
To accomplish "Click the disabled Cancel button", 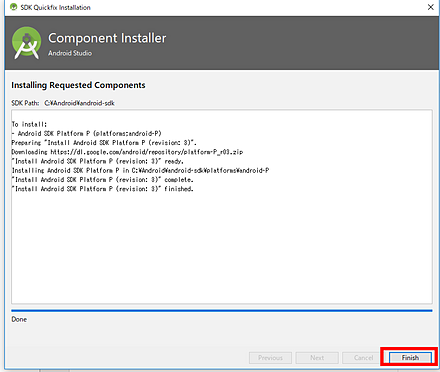I will [x=363, y=358].
